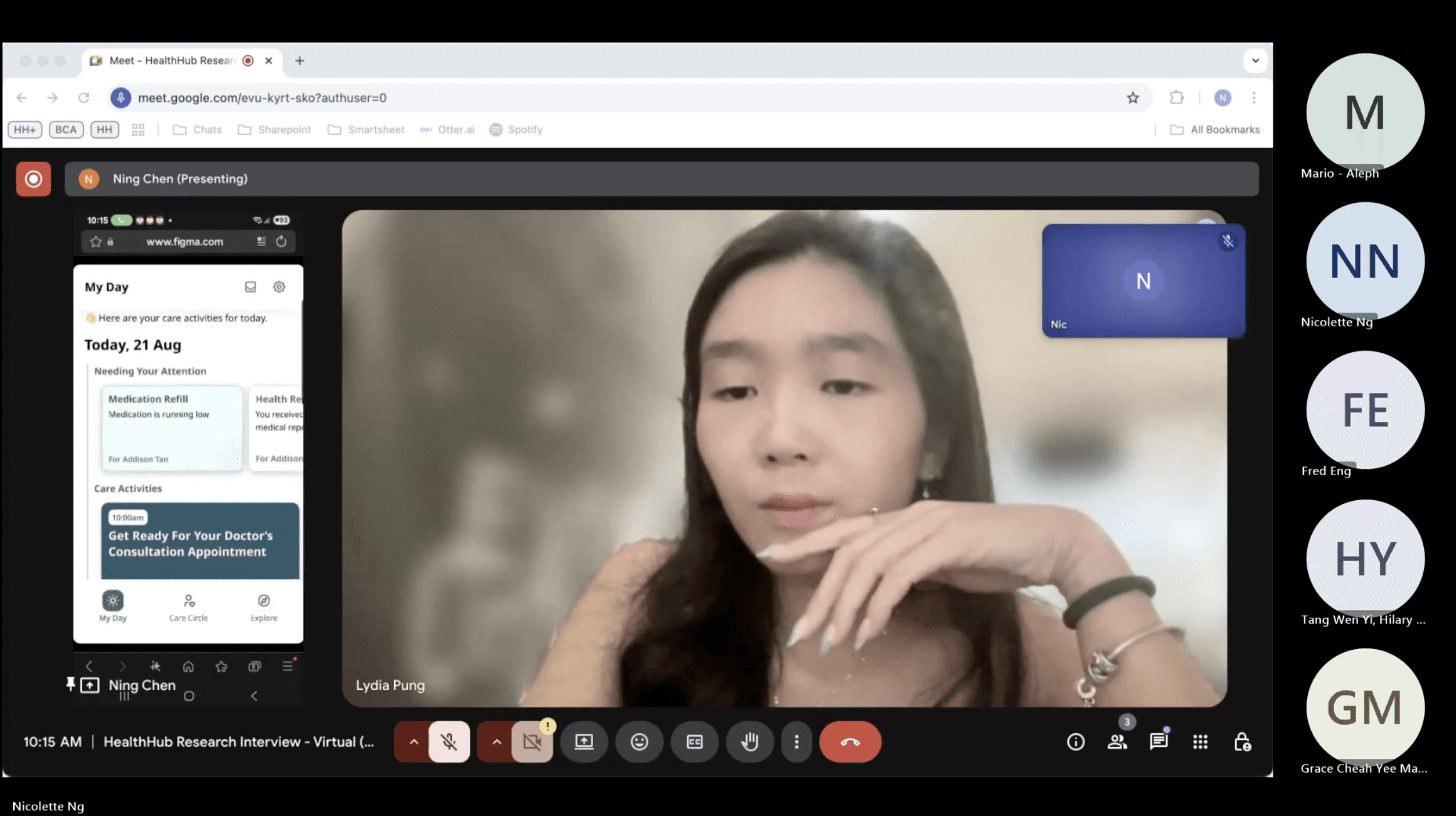Open the meeting details info icon
The image size is (1456, 816).
pyautogui.click(x=1075, y=742)
